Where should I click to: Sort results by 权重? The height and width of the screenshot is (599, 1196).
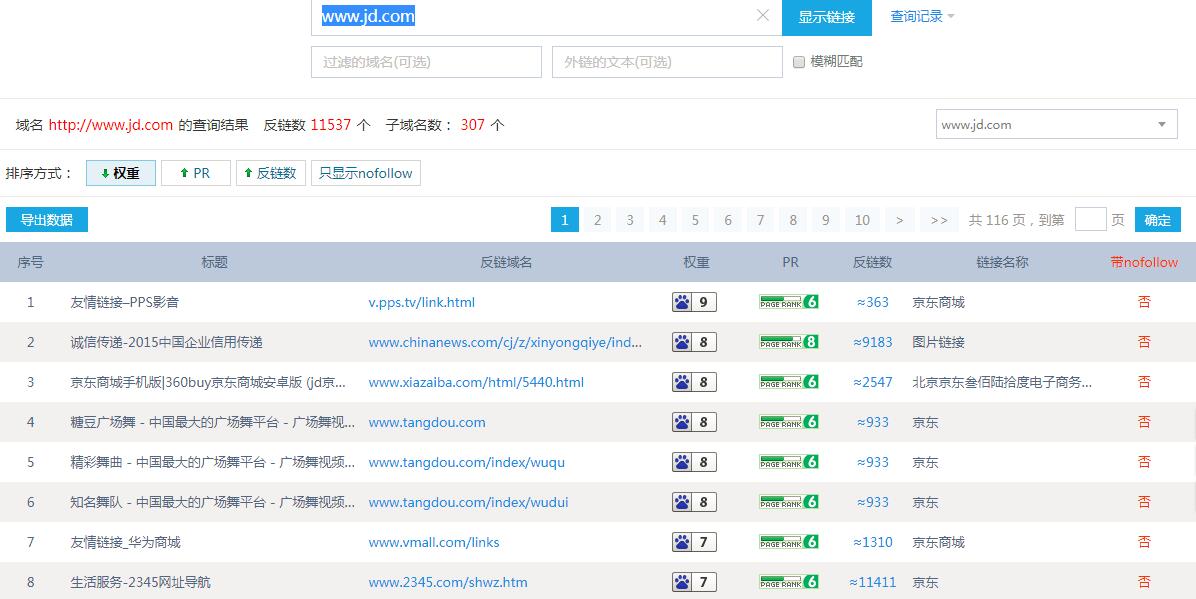point(121,173)
